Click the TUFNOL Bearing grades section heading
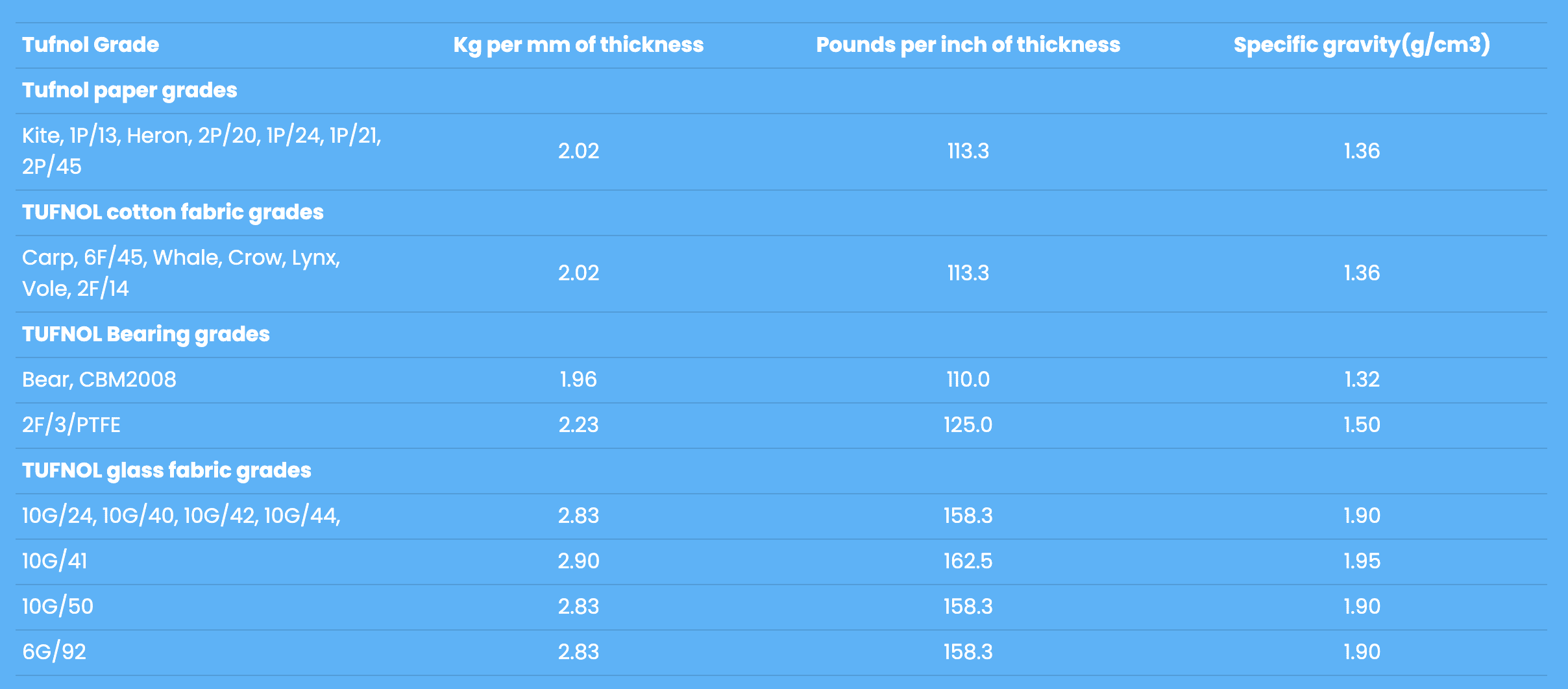 (146, 334)
